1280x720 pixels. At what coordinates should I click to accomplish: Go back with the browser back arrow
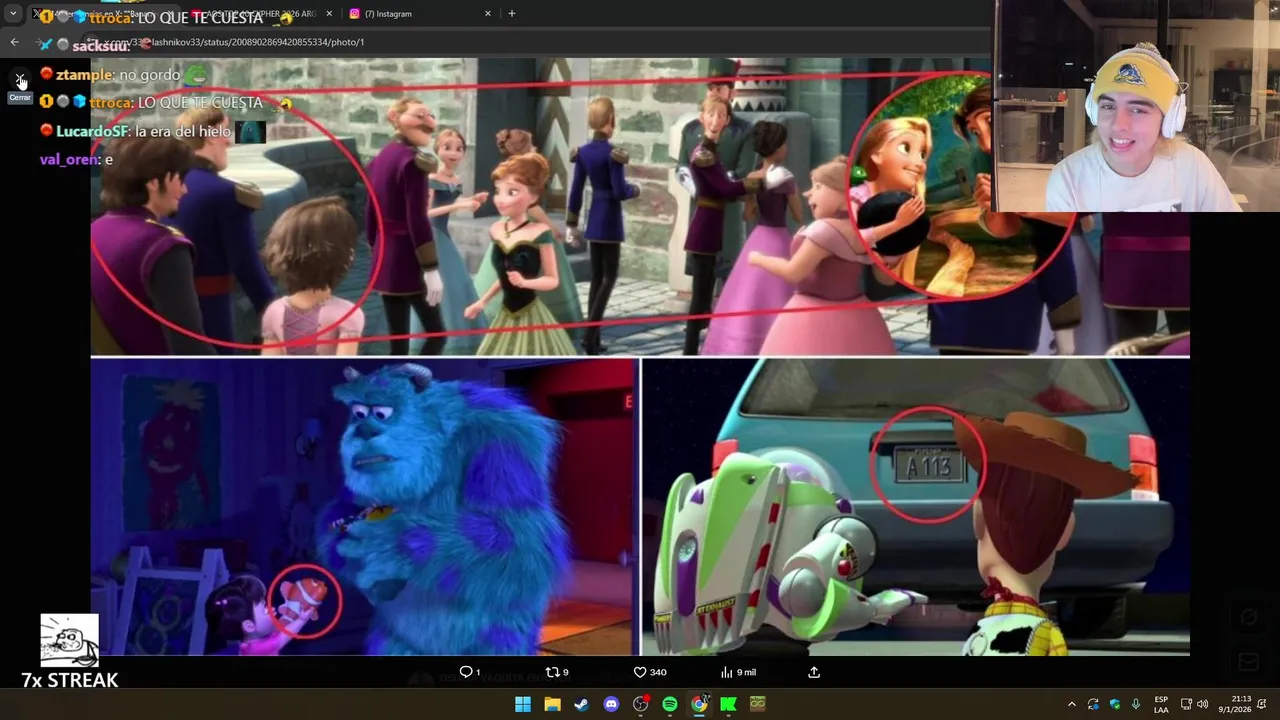click(x=14, y=42)
